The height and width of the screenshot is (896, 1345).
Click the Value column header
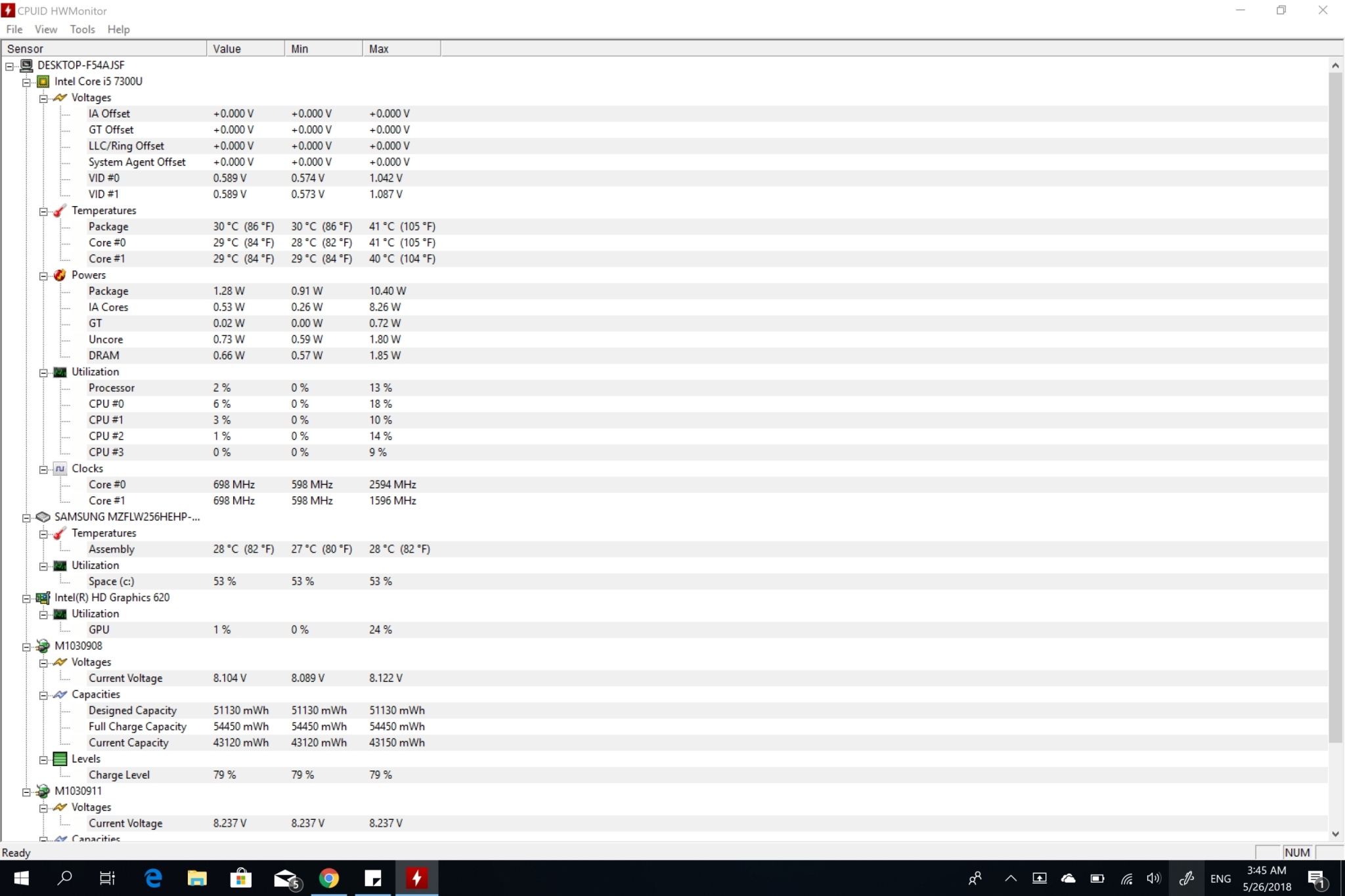(x=246, y=49)
